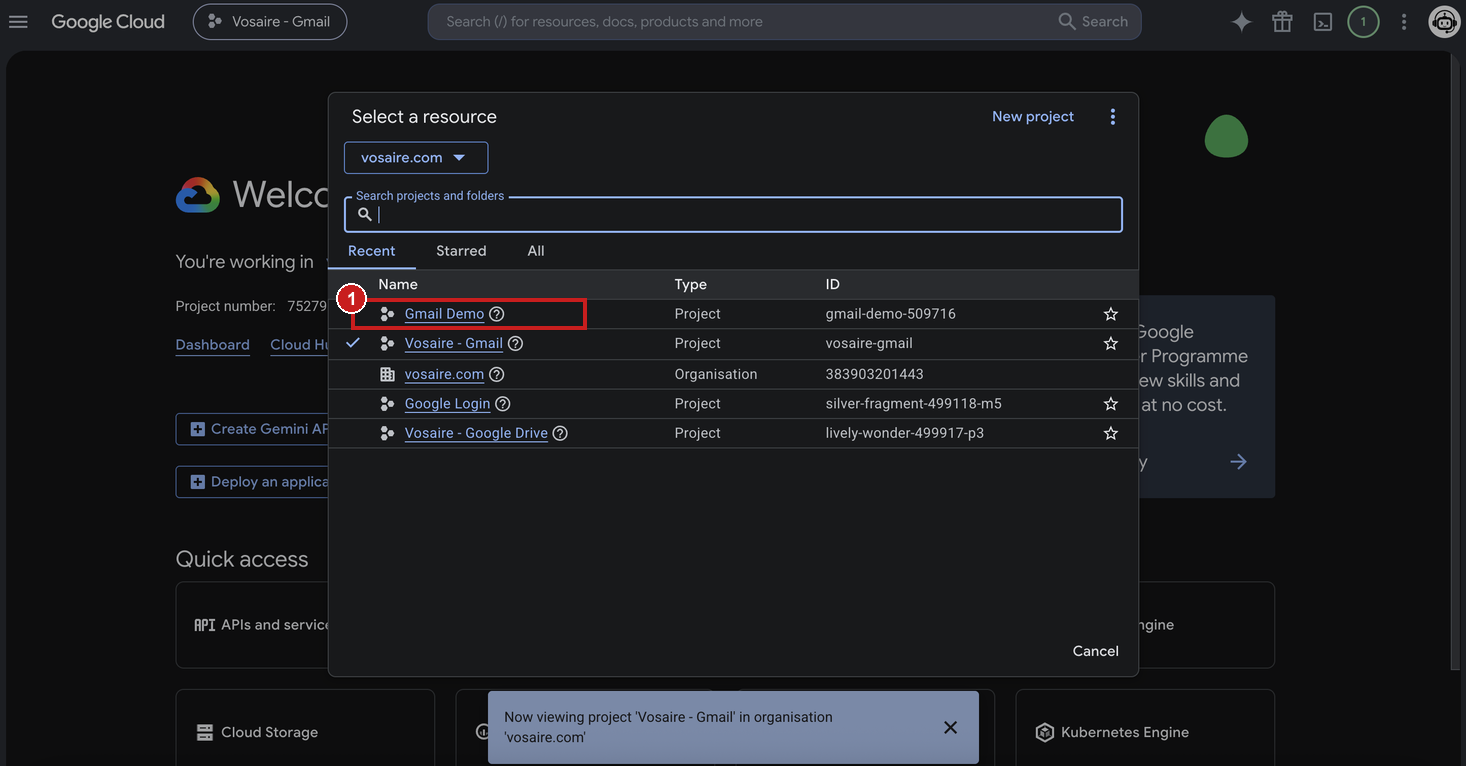Click the help icon beside vosaire.com

pos(497,374)
